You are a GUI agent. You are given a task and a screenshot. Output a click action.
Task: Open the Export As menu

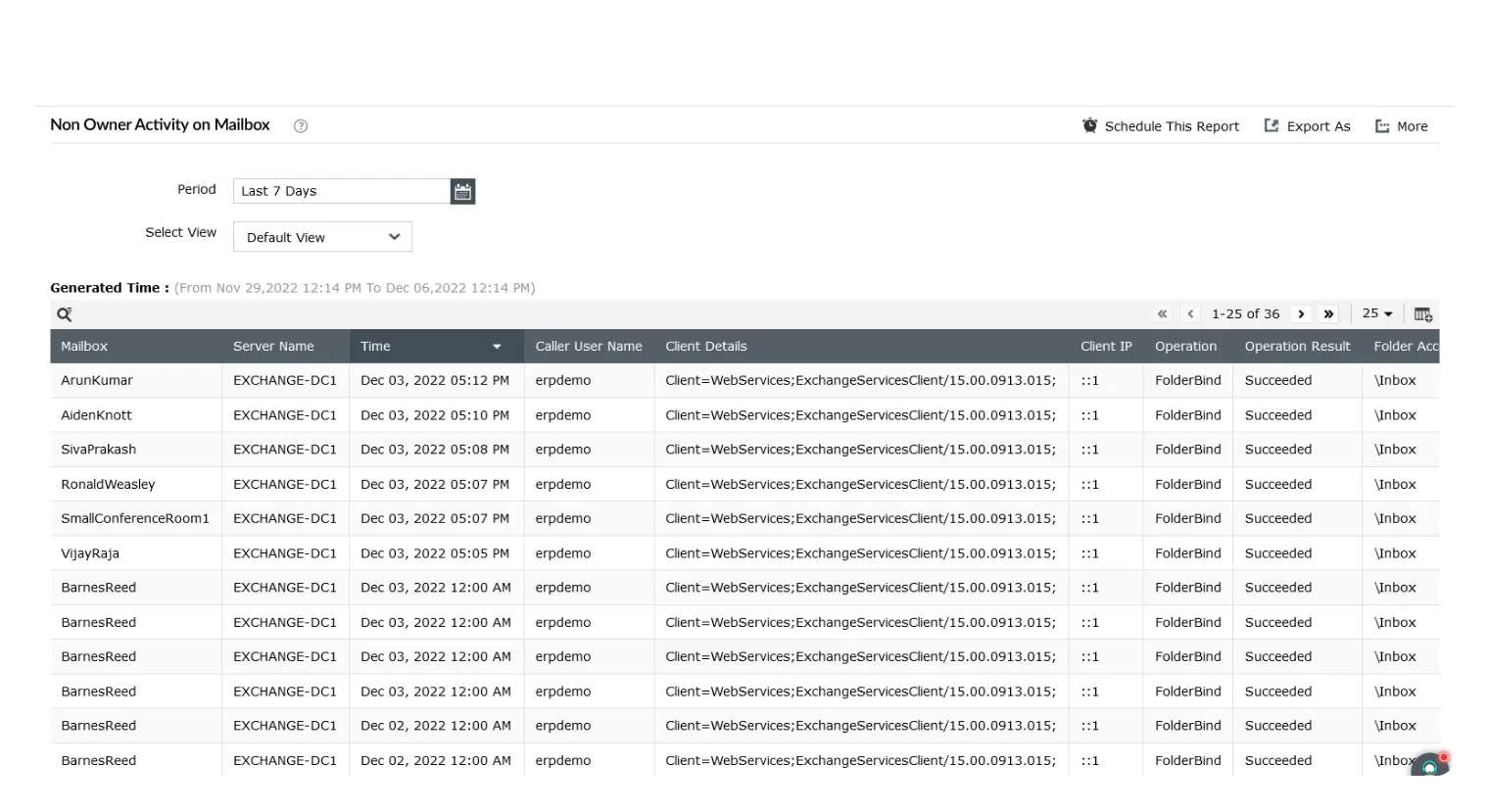pos(1307,126)
